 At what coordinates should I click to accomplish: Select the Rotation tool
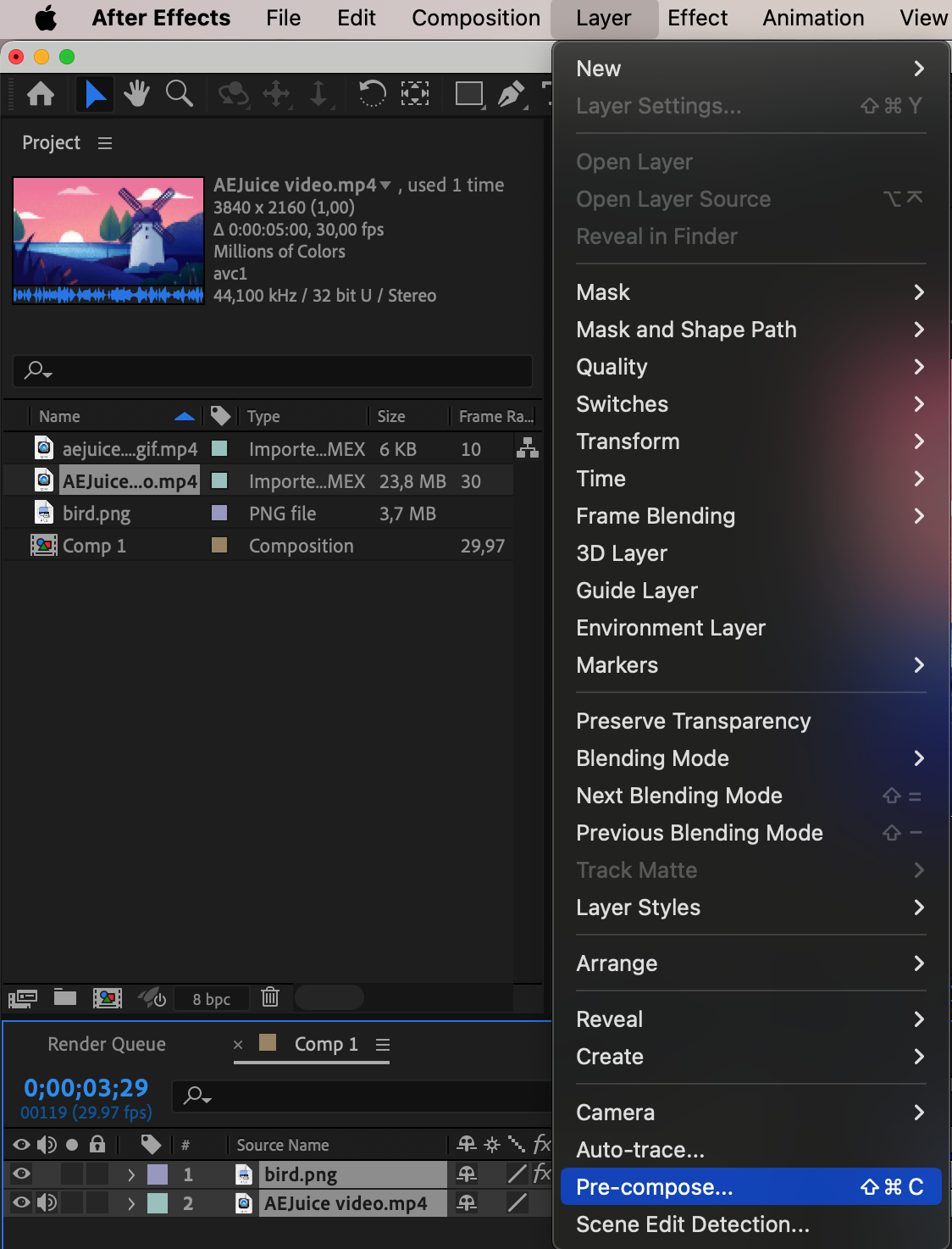372,93
